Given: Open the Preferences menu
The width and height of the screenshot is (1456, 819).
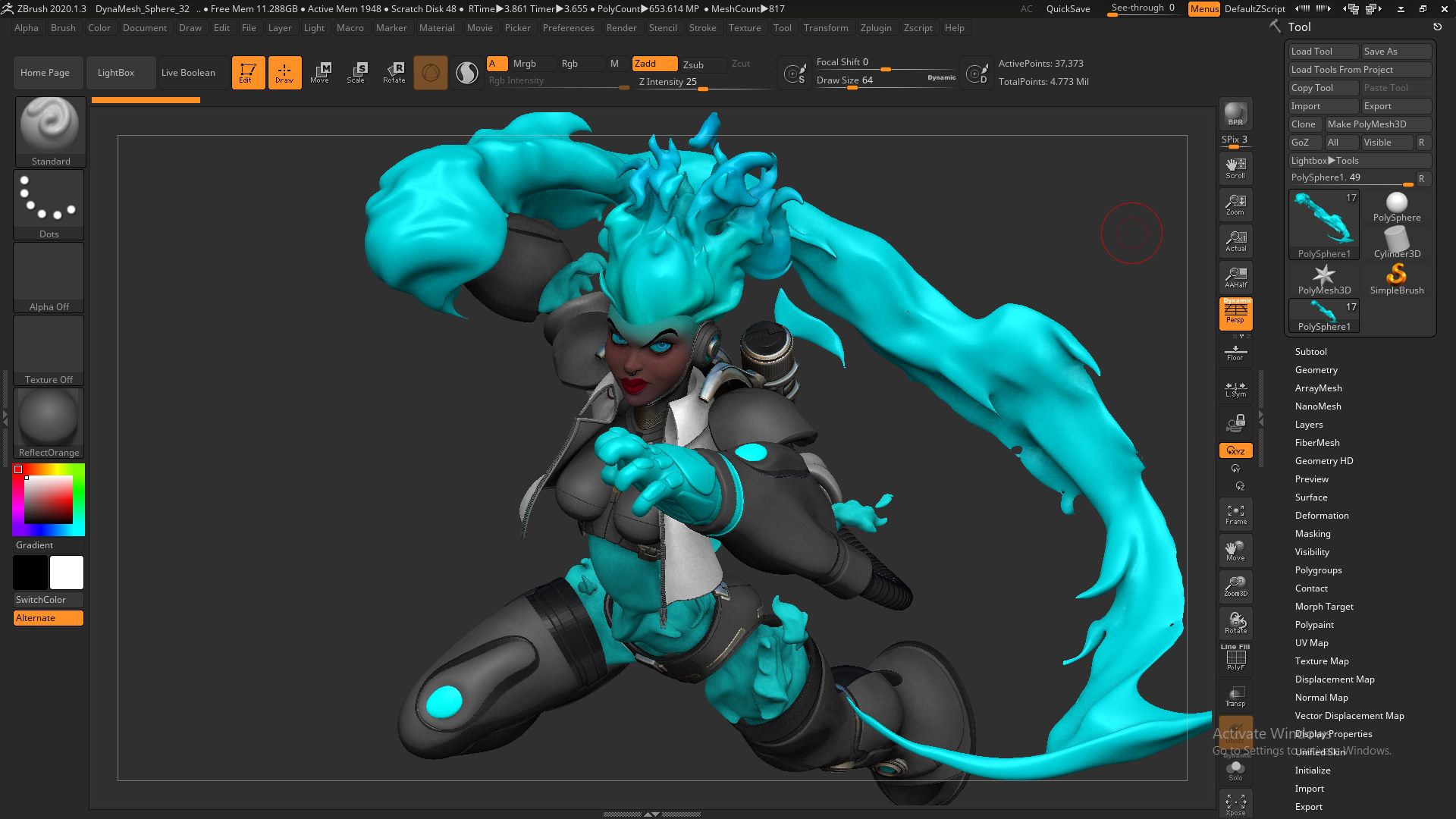Looking at the screenshot, I should pos(568,28).
